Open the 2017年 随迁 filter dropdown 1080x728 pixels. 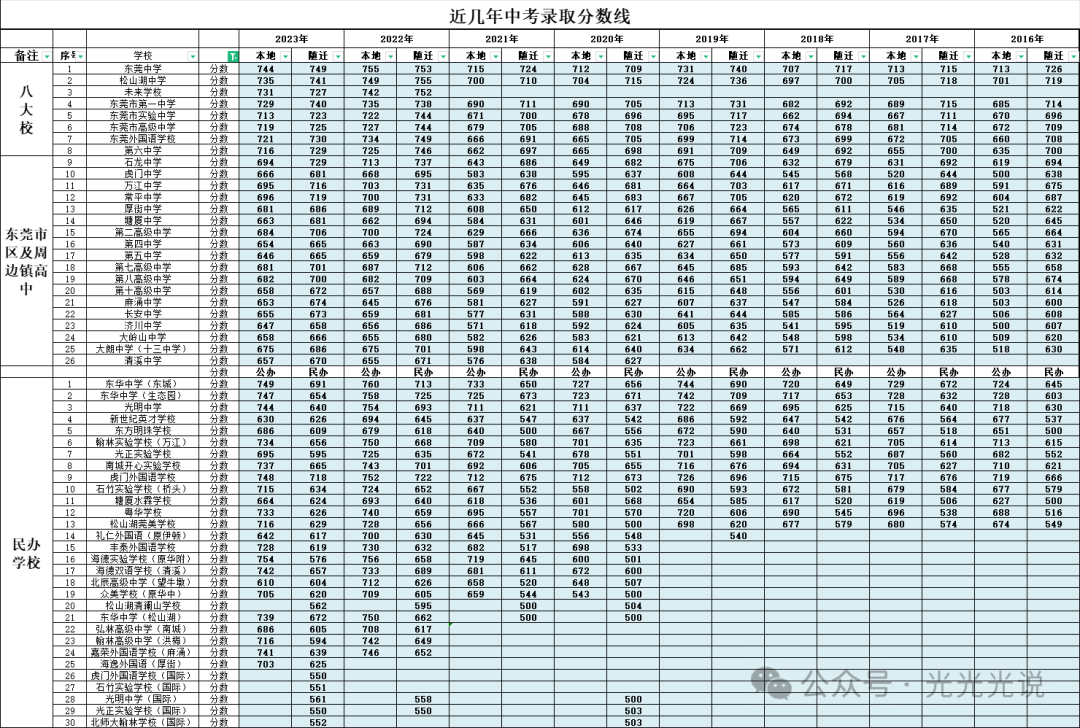[968, 56]
